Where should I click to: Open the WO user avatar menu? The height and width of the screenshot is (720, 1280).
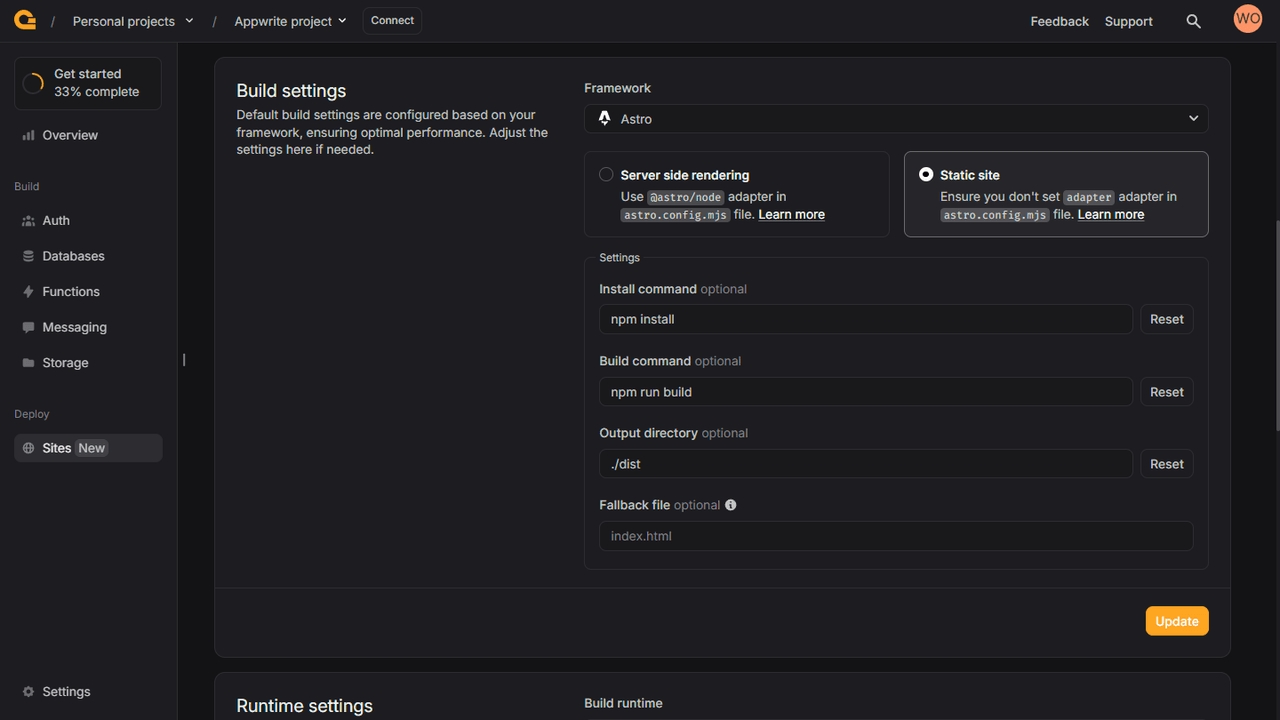click(x=1247, y=19)
